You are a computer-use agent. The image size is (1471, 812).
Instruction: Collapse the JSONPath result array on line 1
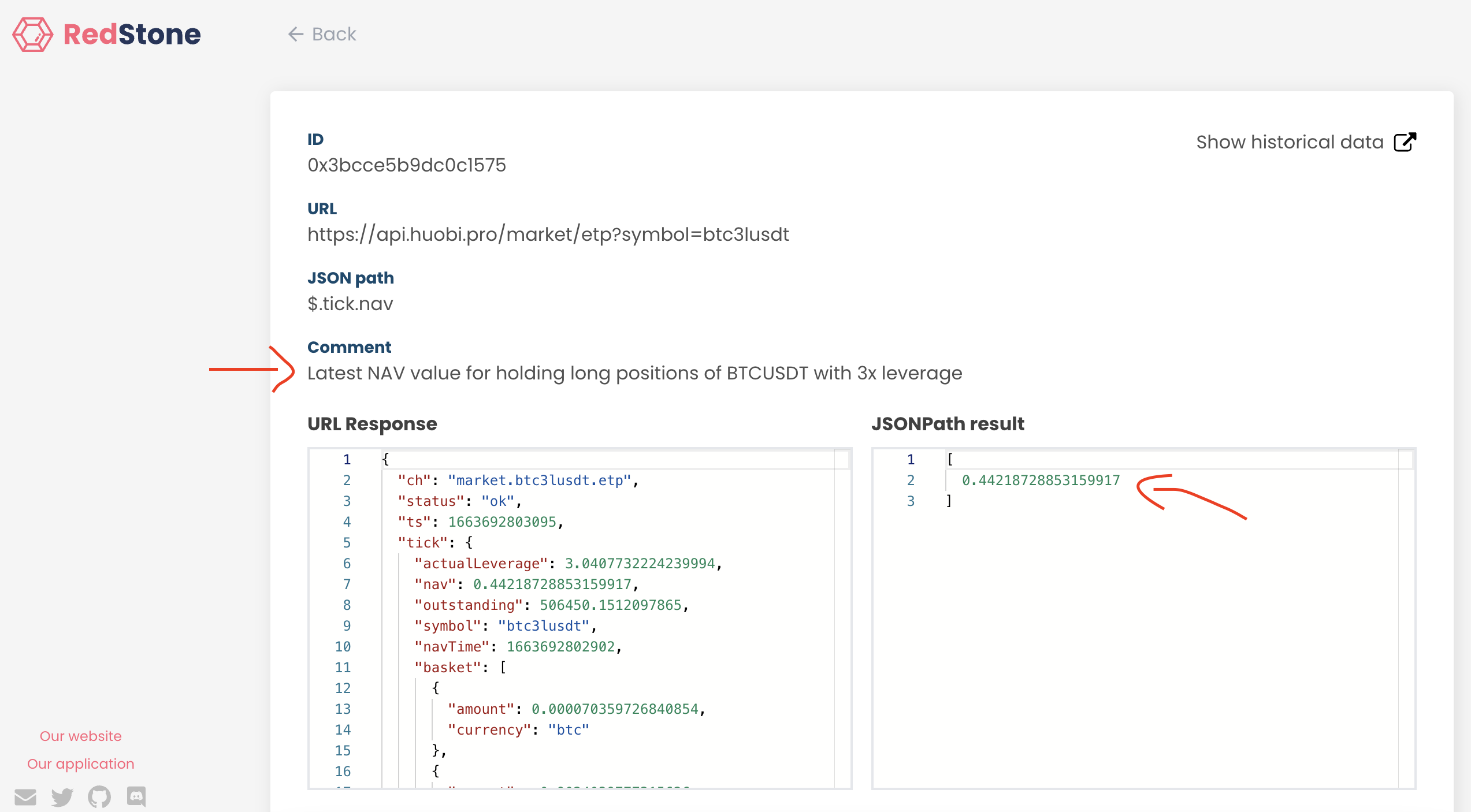pyautogui.click(x=931, y=460)
